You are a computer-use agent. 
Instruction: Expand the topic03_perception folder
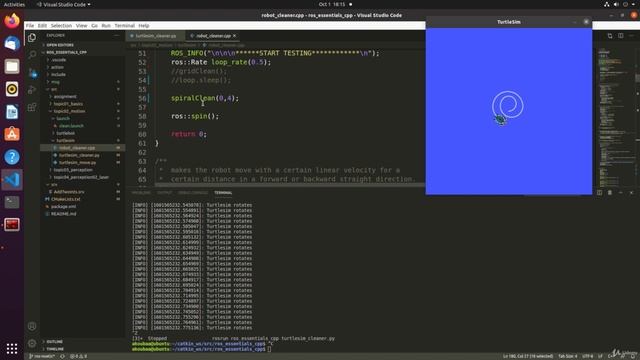click(x=73, y=170)
